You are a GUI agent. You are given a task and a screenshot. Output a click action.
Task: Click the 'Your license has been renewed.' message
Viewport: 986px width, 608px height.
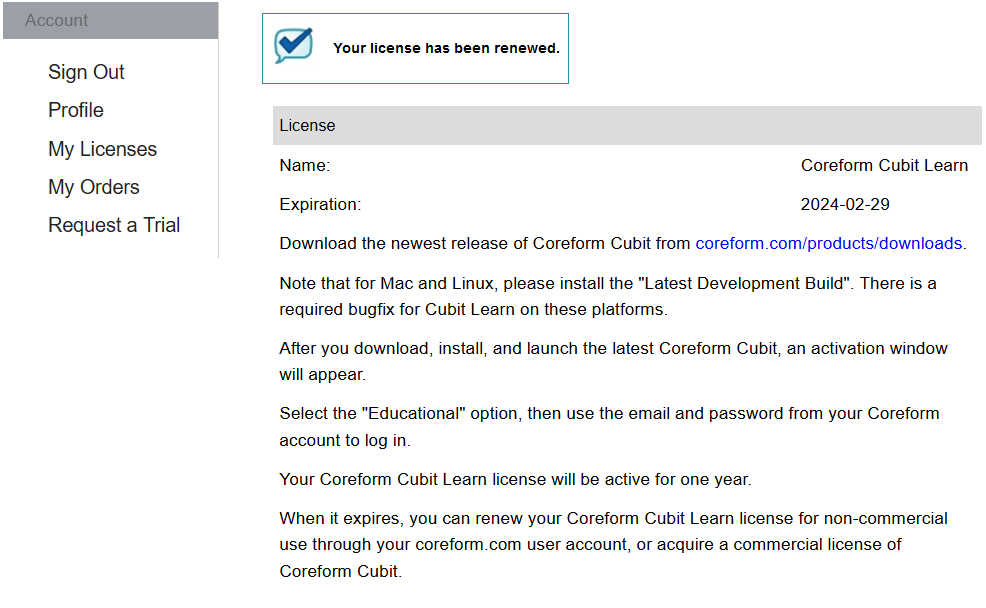point(446,48)
